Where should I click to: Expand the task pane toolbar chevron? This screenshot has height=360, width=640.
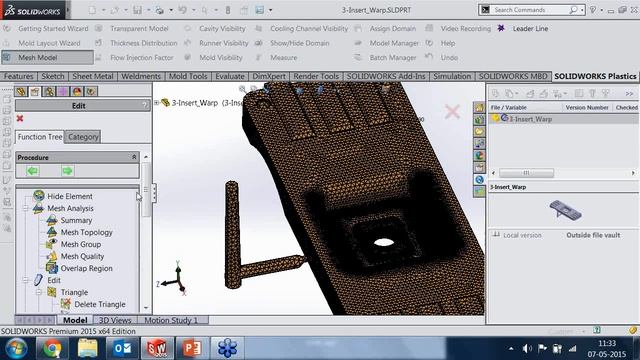629,94
